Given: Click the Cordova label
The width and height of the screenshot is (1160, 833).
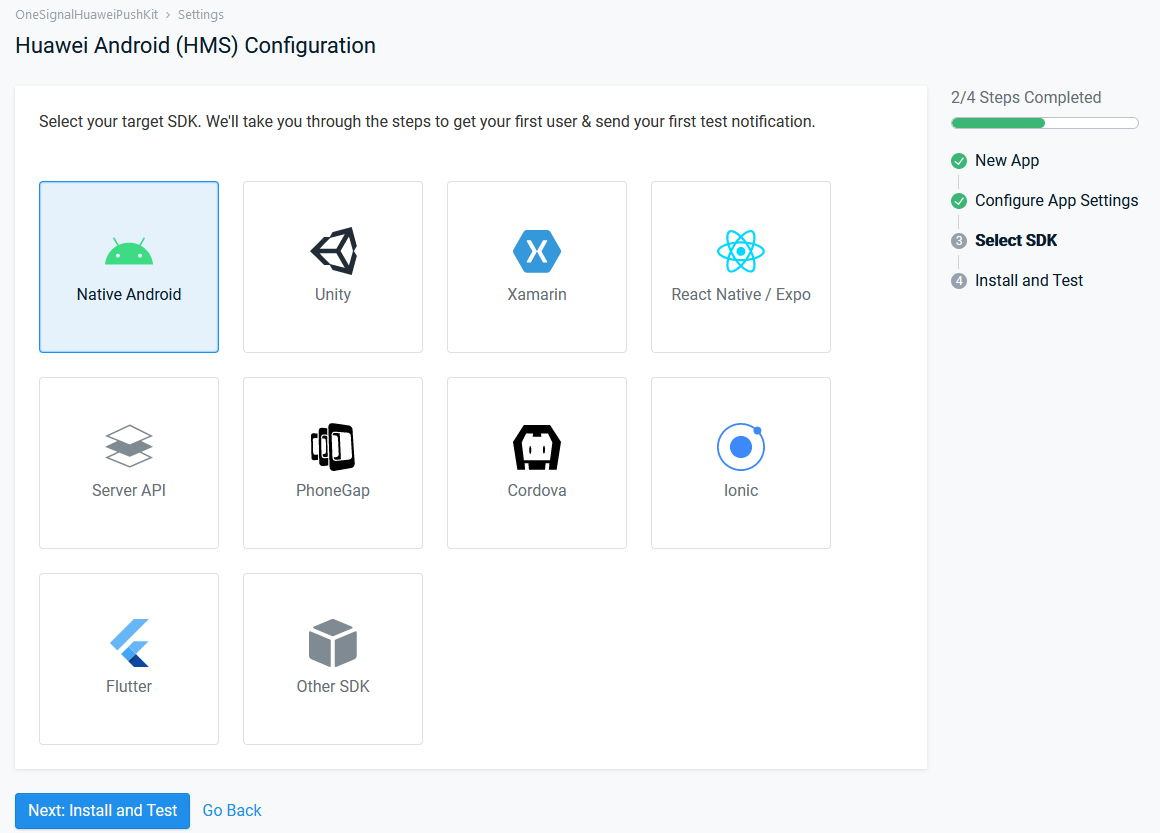Looking at the screenshot, I should point(537,490).
